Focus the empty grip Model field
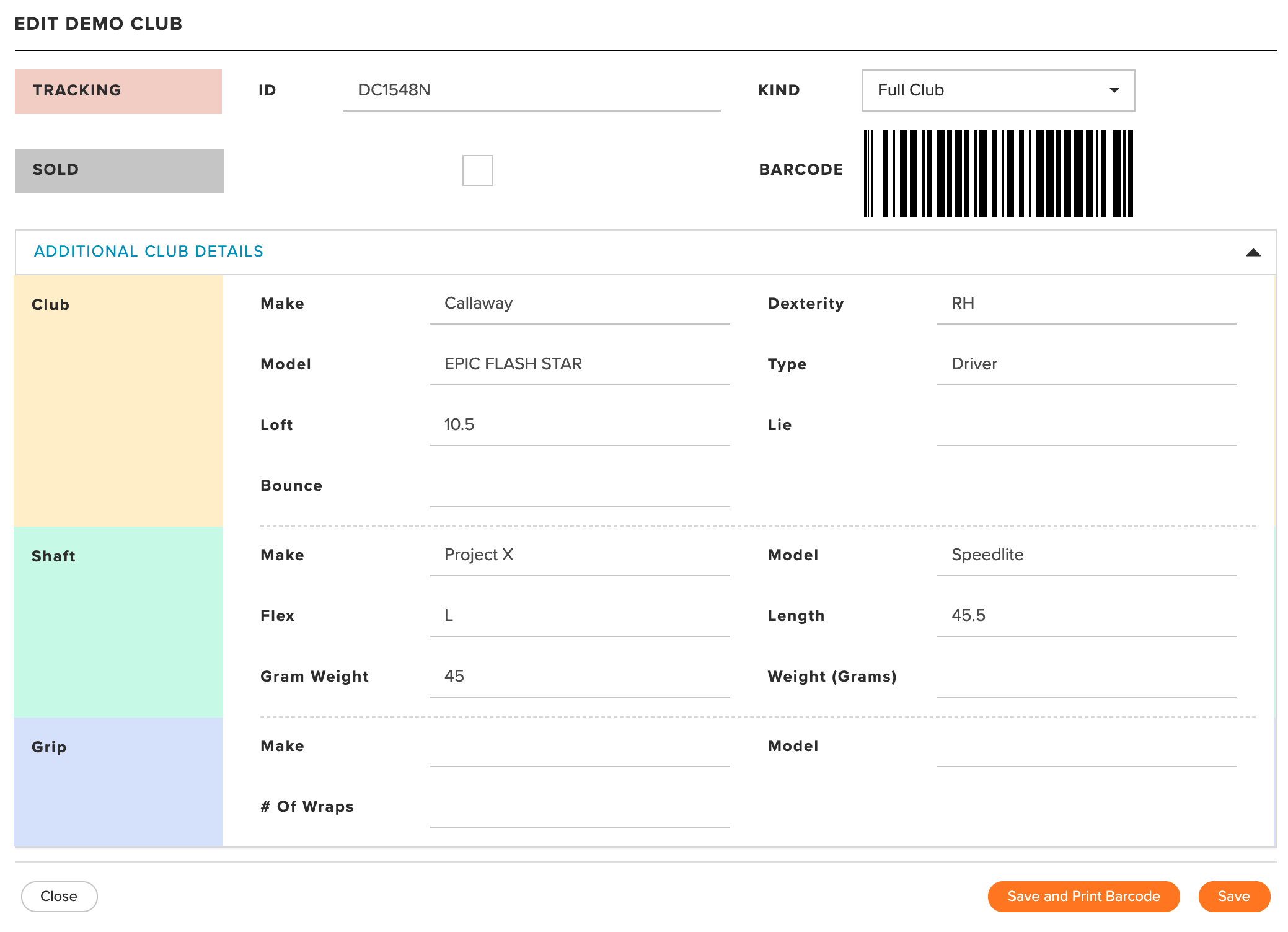The image size is (1288, 932). 1087,746
